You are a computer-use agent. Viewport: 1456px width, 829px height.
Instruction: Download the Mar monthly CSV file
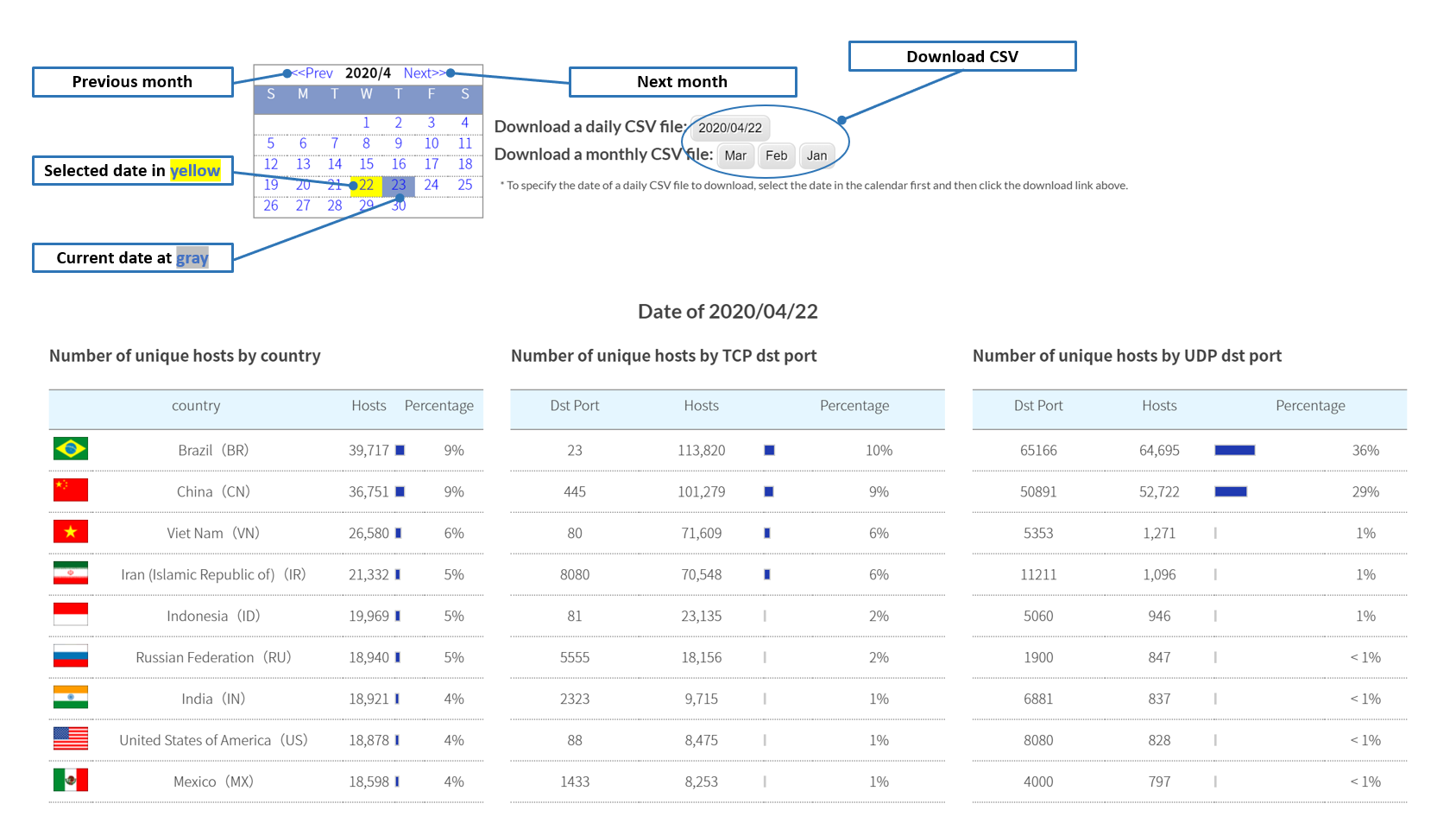[x=735, y=155]
